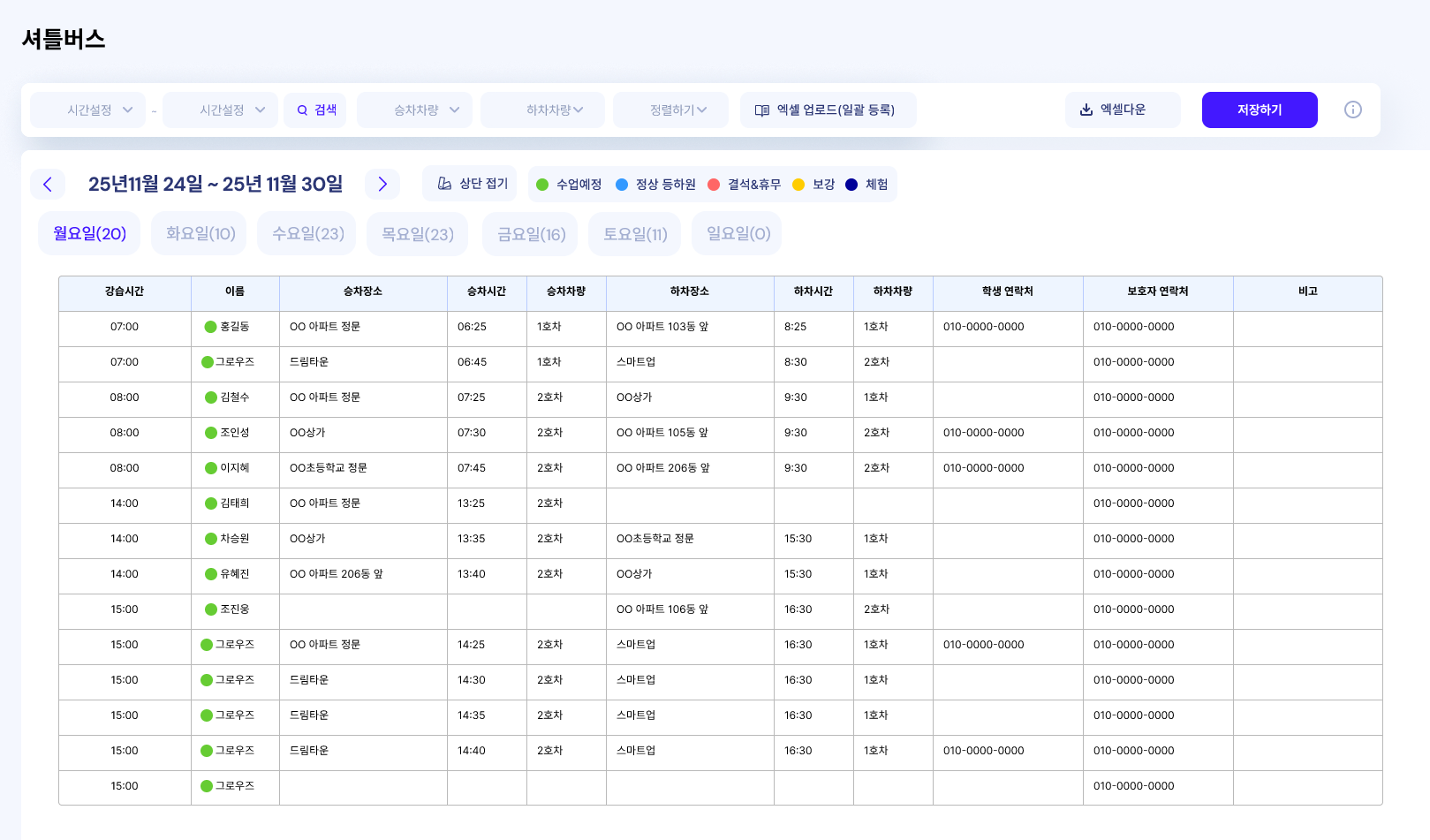The image size is (1430, 840).
Task: Select the 수요일(23) tab
Action: tap(307, 233)
